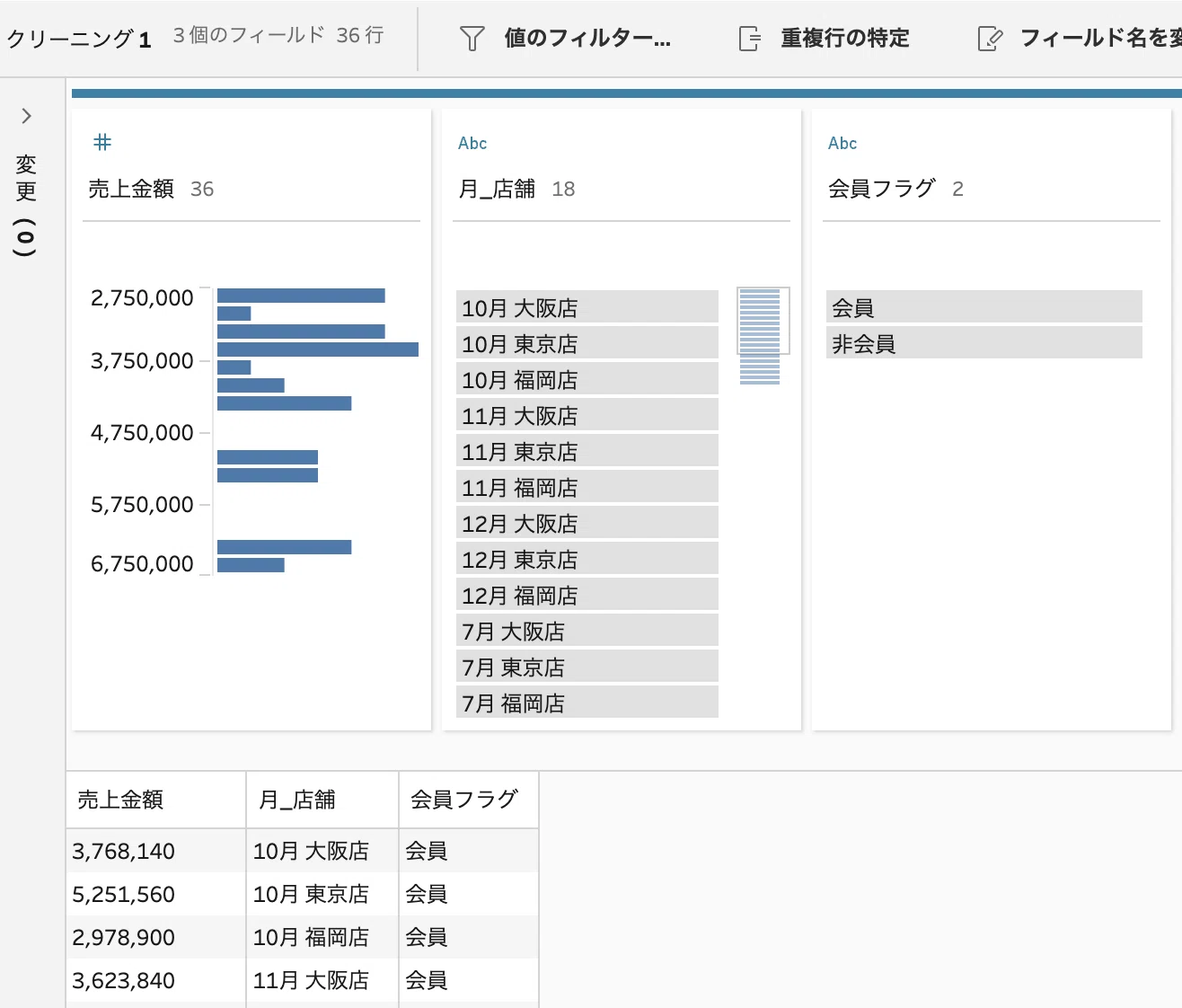Select cell 5,251,560 in data grid
1182x1008 pixels.
coord(156,894)
